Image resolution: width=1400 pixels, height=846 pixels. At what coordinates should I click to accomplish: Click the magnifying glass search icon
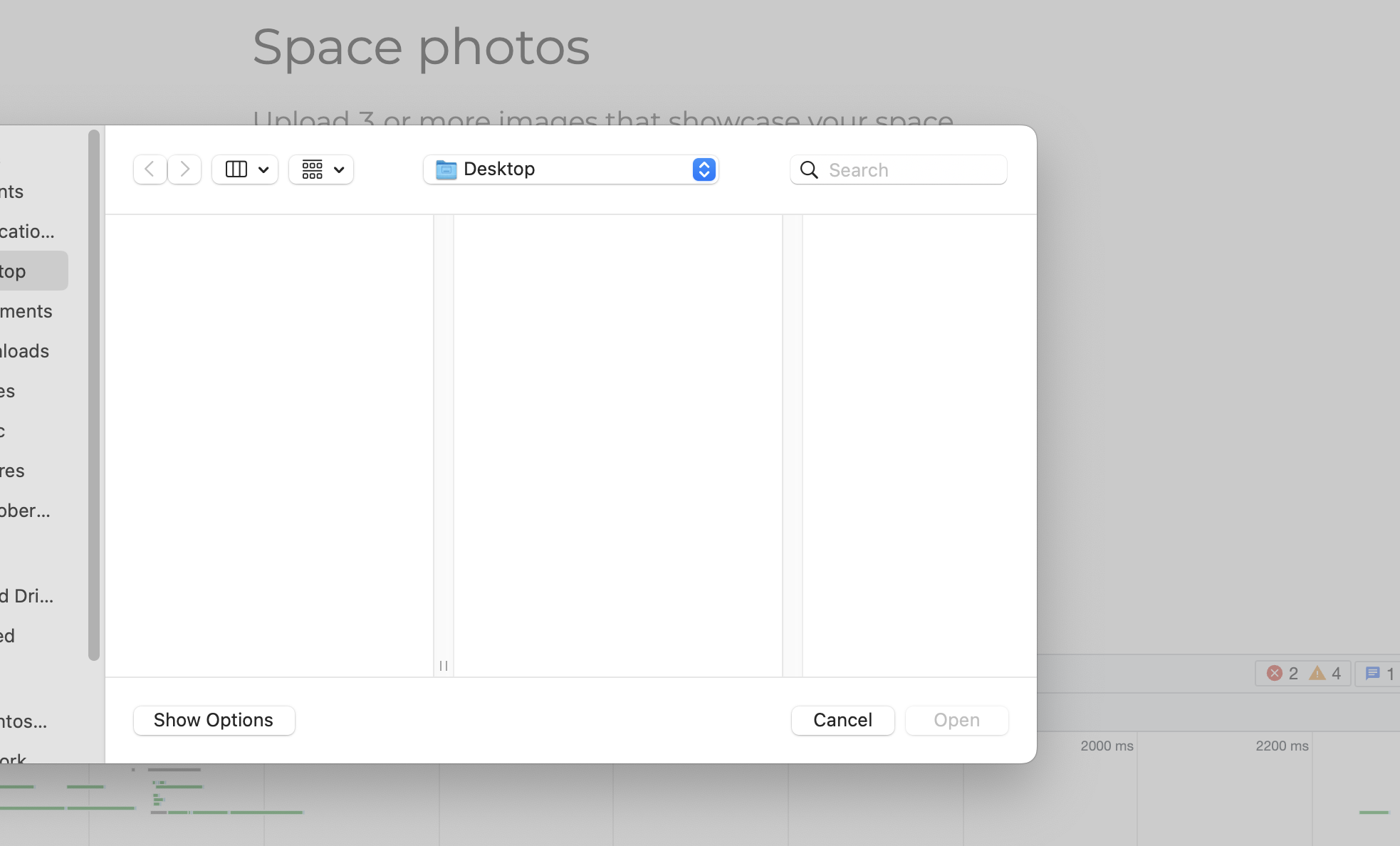[809, 169]
